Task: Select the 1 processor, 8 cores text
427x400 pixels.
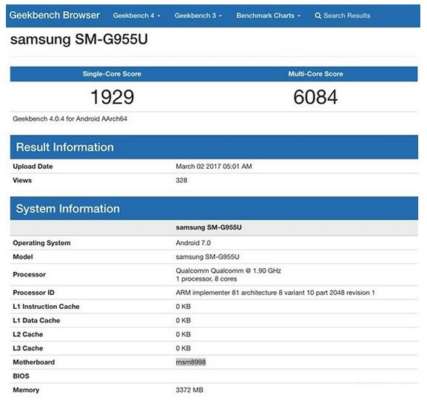Action: tap(206, 279)
